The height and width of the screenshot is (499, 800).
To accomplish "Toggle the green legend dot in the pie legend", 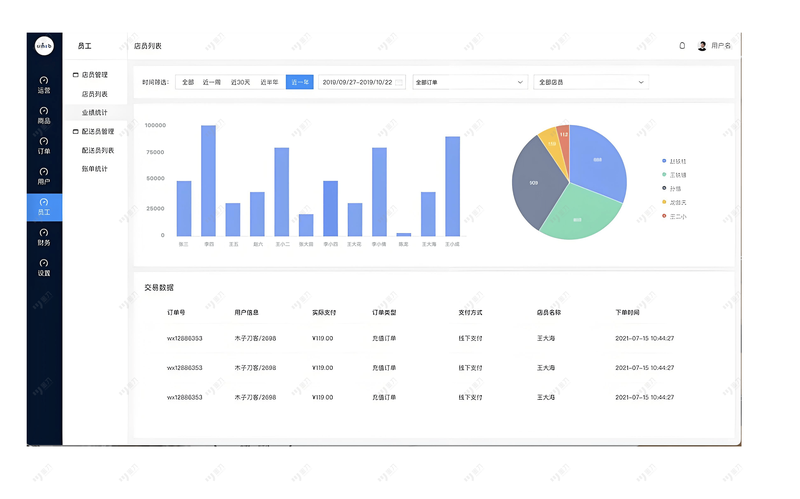I will coord(664,174).
